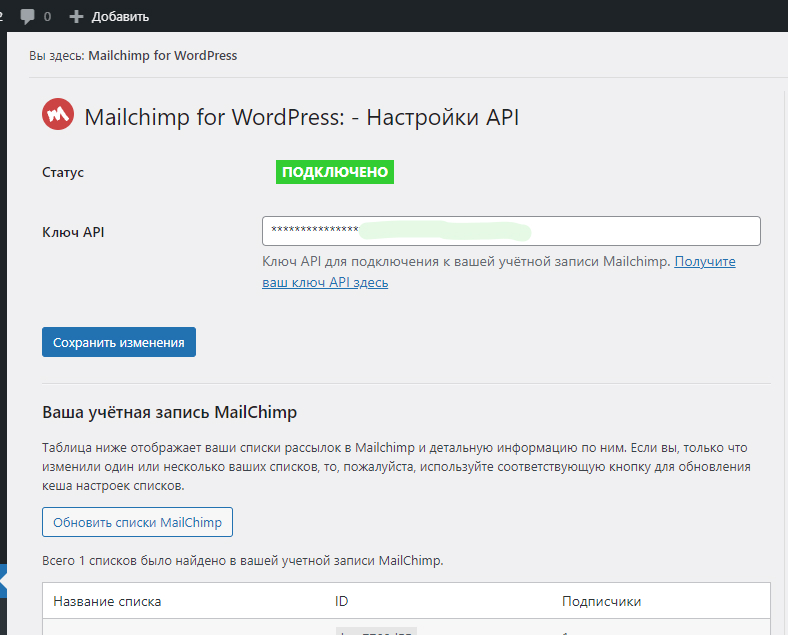The image size is (788, 635).
Task: Click the Ваша учётная запись MailChimp heading
Action: point(169,412)
